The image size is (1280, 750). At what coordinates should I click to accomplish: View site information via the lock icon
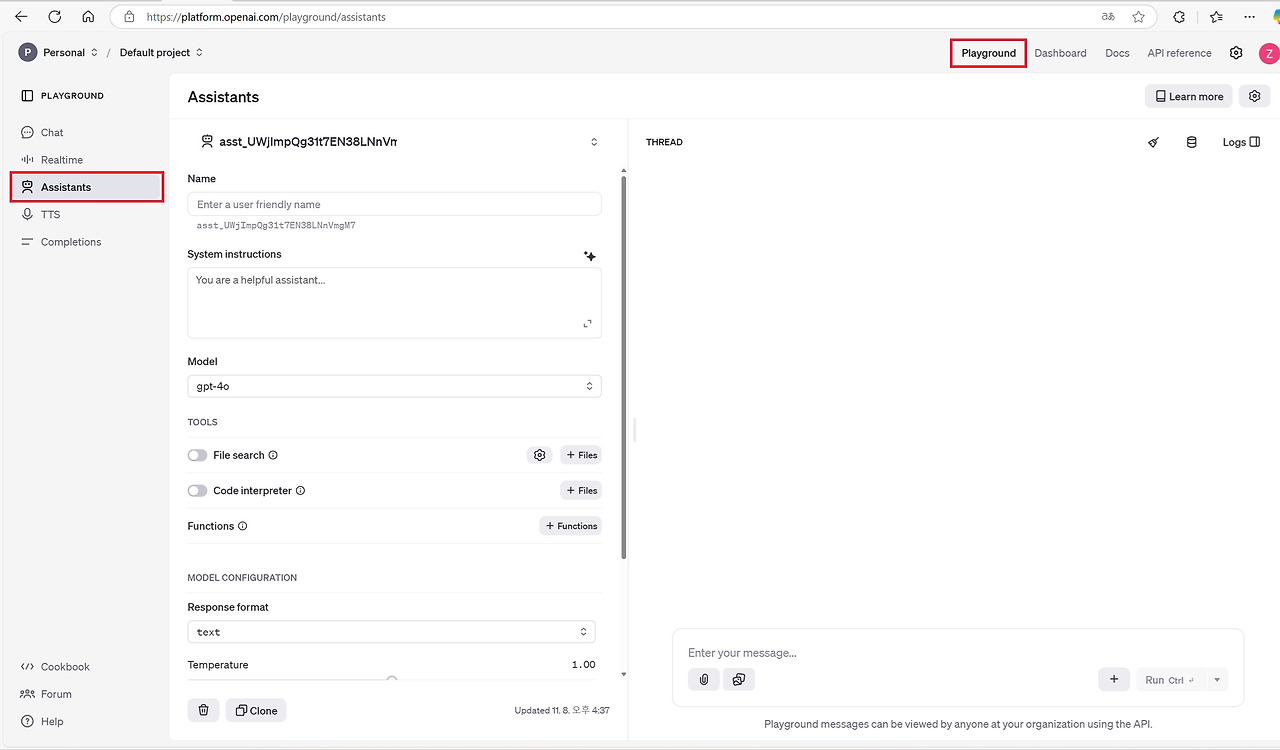tap(128, 17)
